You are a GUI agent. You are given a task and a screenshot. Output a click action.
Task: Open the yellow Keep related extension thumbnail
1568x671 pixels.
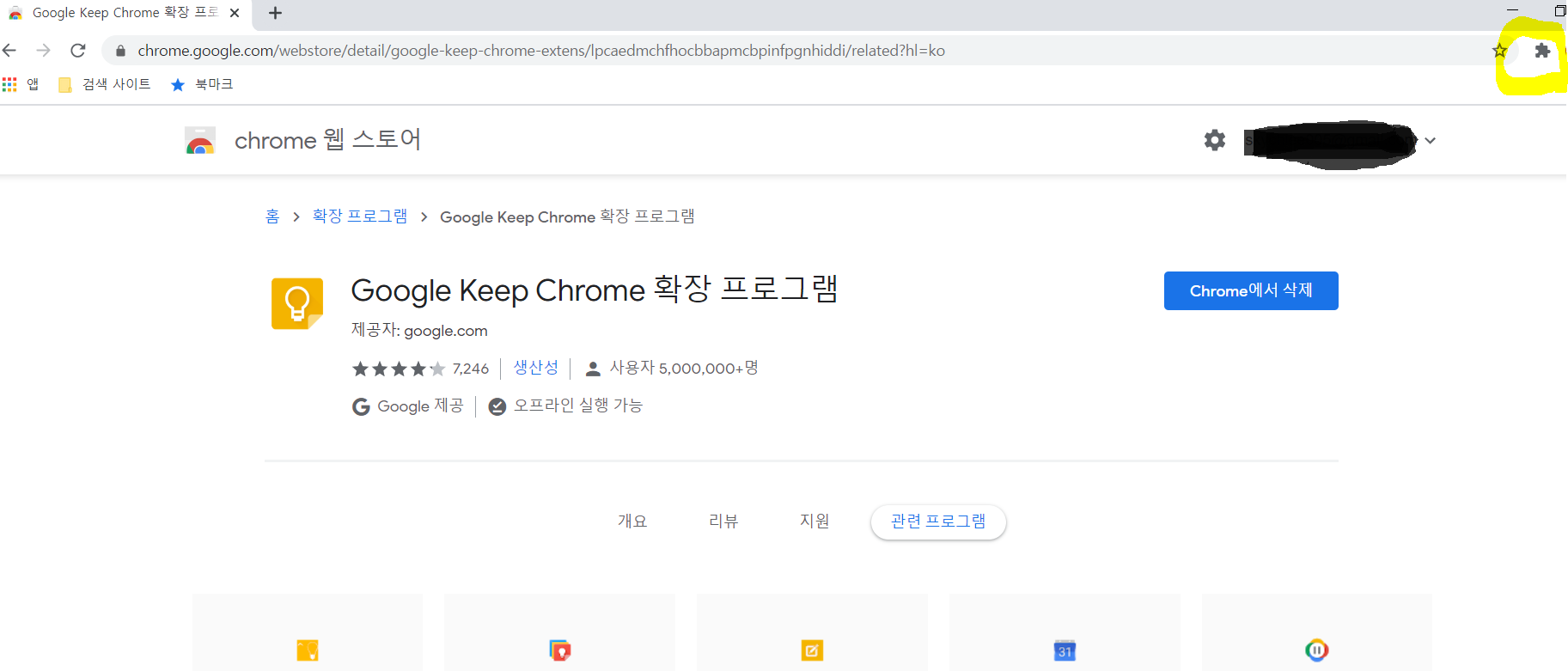point(308,650)
